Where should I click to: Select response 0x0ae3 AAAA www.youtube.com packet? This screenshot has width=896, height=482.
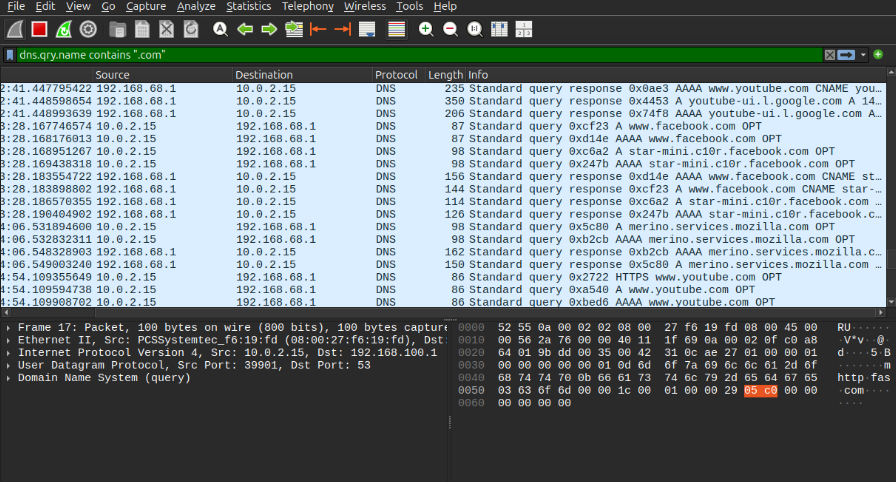click(x=443, y=89)
